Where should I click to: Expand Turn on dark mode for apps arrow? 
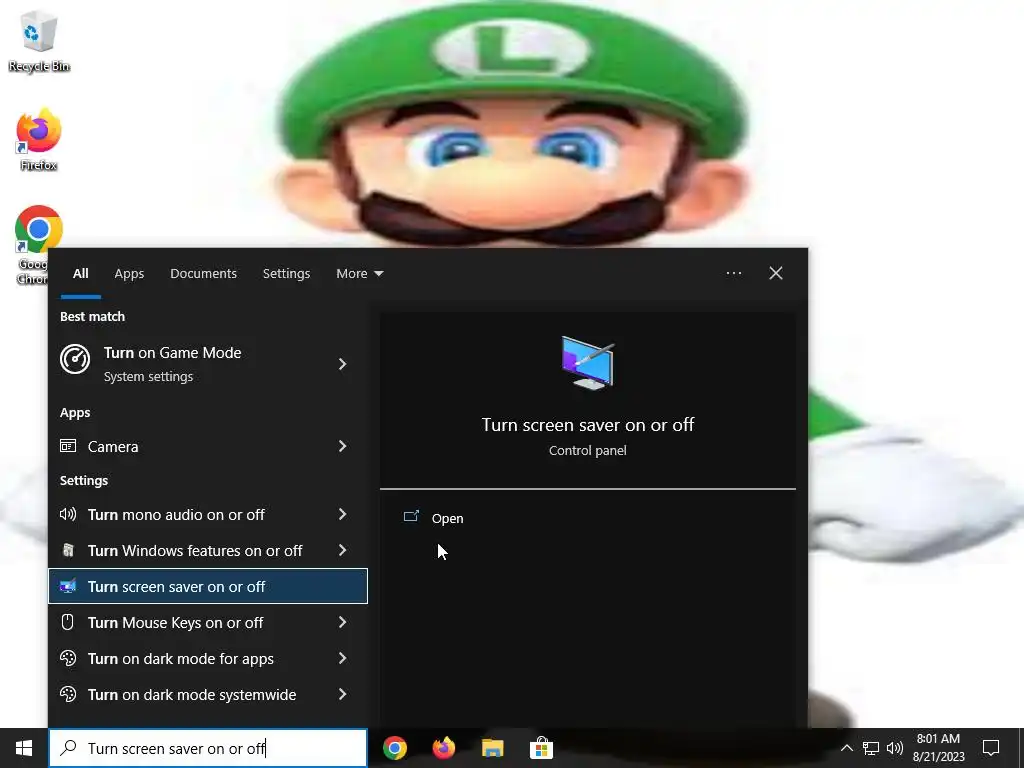342,658
